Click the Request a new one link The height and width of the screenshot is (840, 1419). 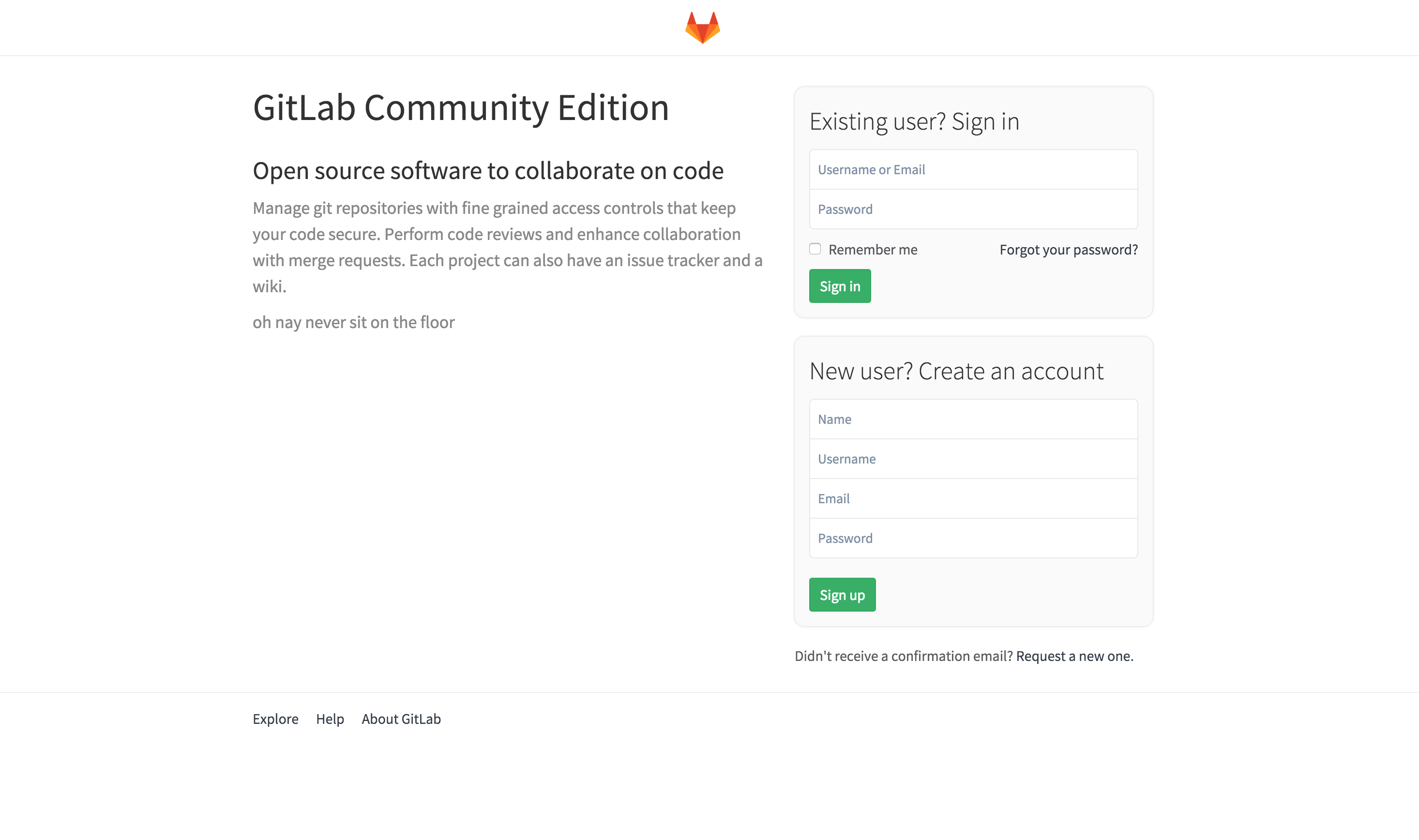(x=1073, y=656)
